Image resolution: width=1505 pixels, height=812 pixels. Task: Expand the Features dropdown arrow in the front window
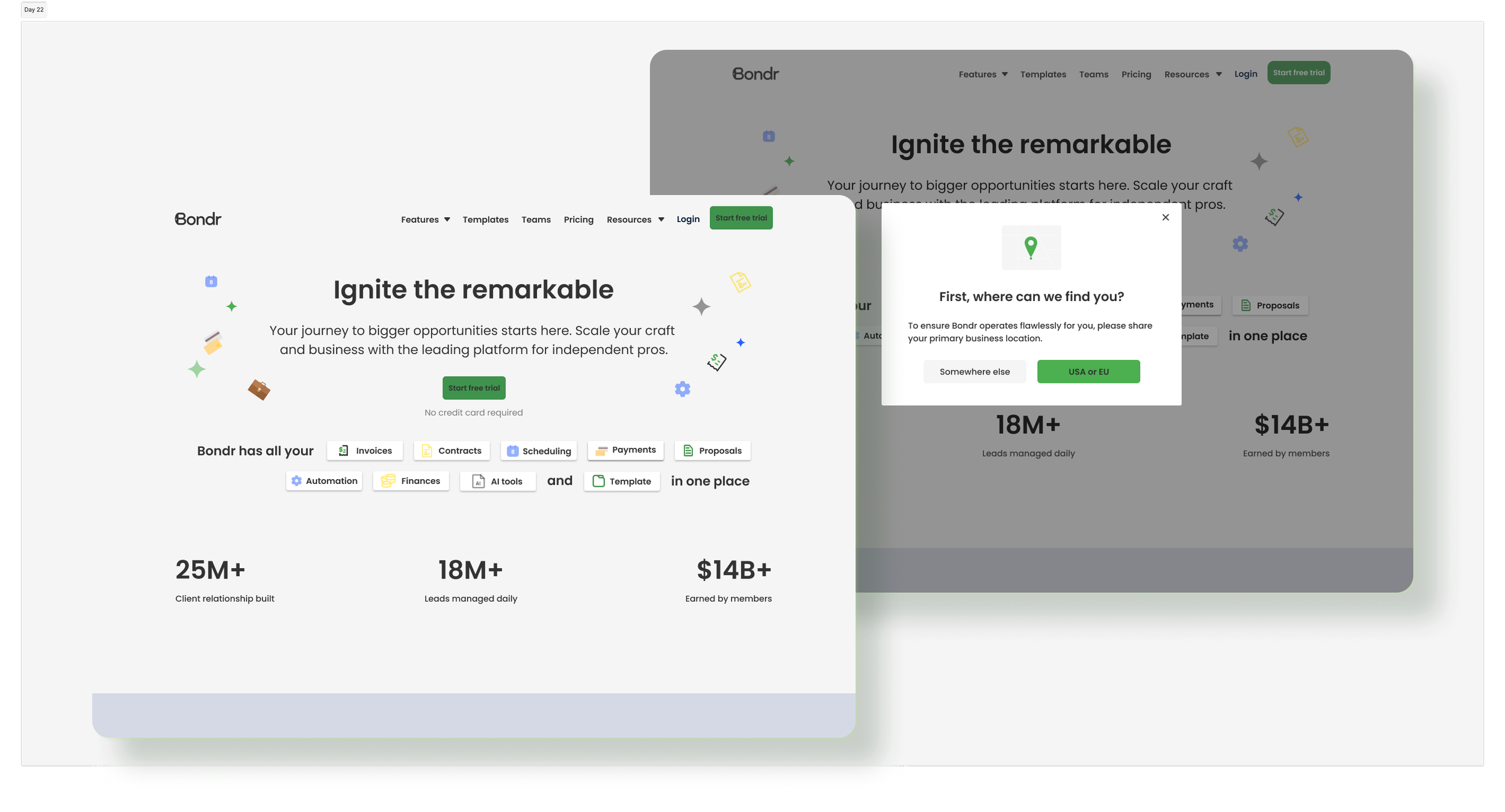click(447, 220)
